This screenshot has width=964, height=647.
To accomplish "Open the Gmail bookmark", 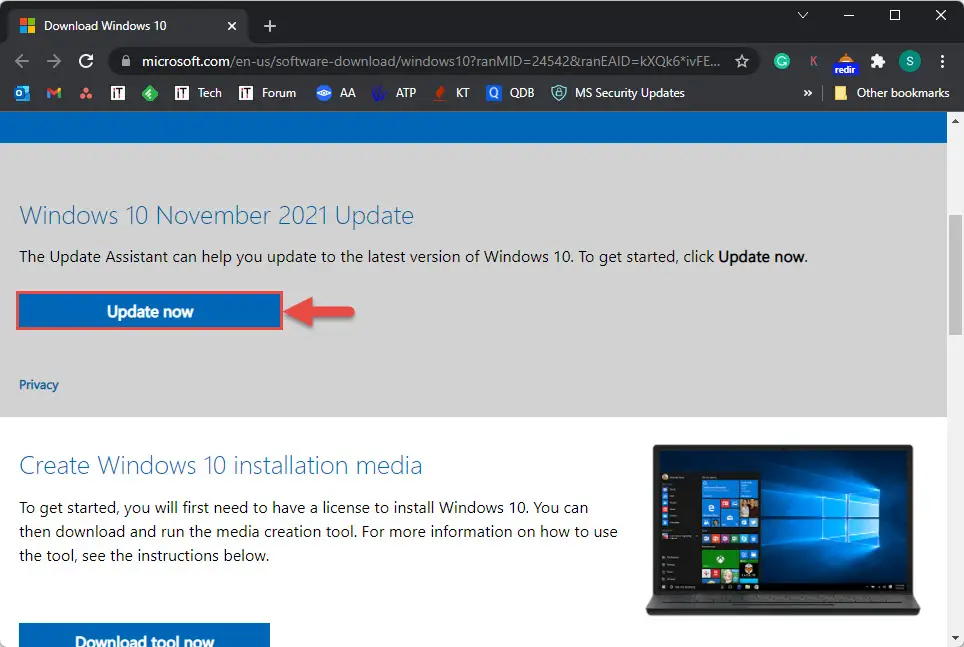I will pos(54,93).
